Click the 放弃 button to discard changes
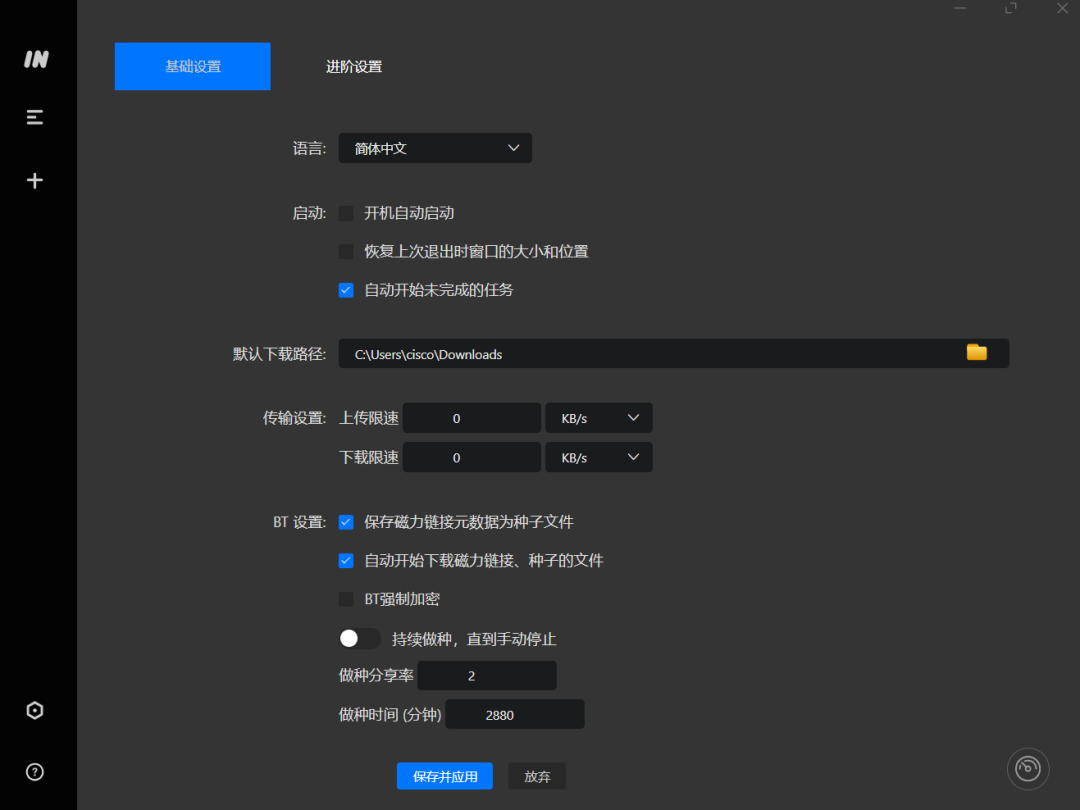This screenshot has height=810, width=1080. [536, 775]
